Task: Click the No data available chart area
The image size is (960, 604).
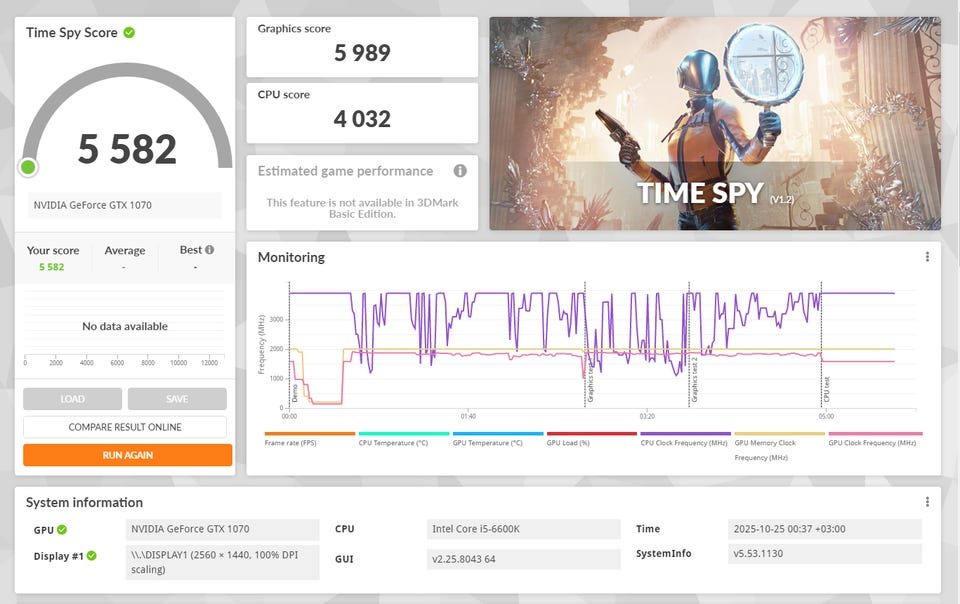Action: coord(125,326)
